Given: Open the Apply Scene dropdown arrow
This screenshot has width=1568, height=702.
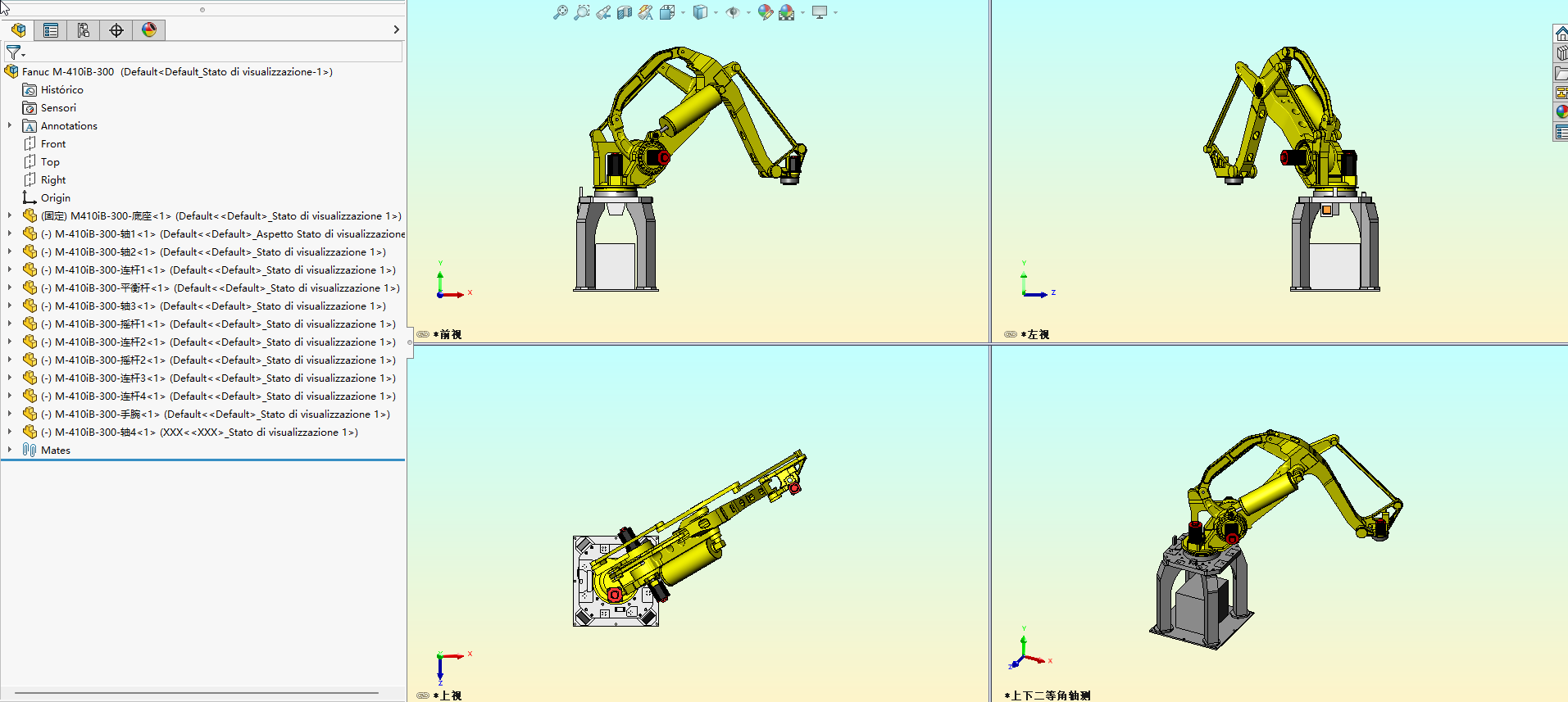Looking at the screenshot, I should (802, 13).
